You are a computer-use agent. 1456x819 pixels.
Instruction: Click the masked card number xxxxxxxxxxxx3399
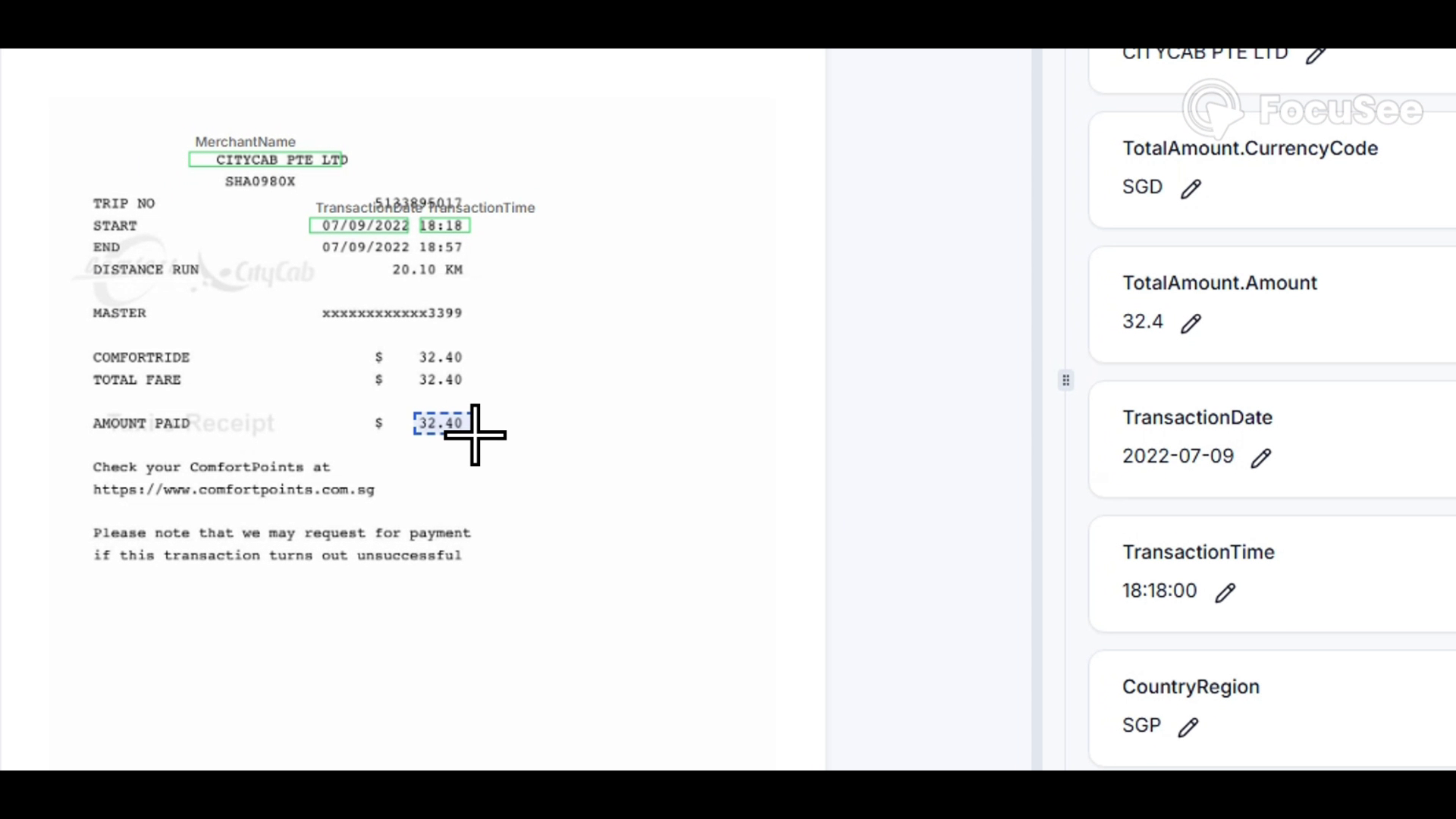[x=392, y=313]
